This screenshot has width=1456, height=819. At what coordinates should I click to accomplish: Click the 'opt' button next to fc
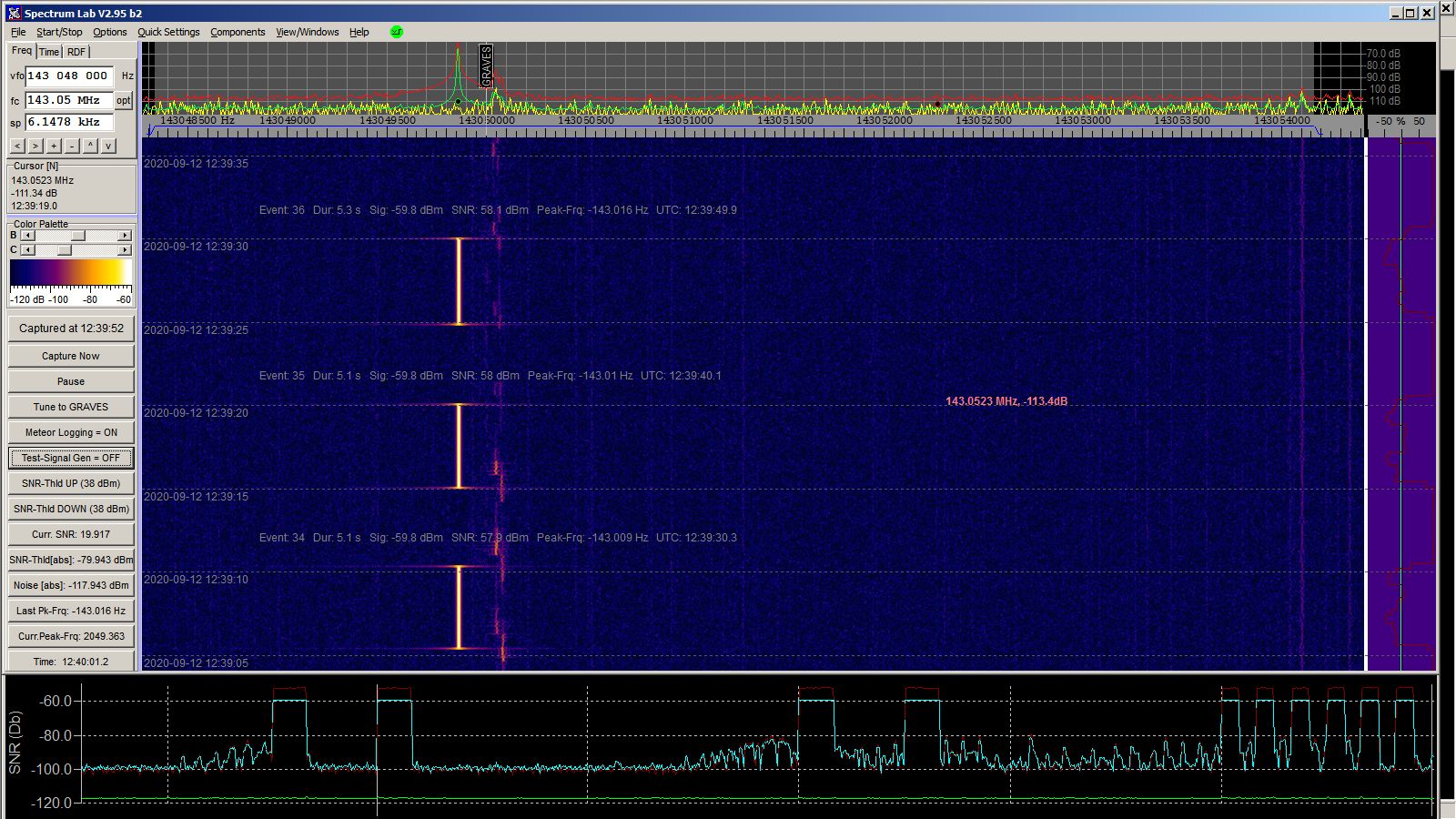(124, 100)
